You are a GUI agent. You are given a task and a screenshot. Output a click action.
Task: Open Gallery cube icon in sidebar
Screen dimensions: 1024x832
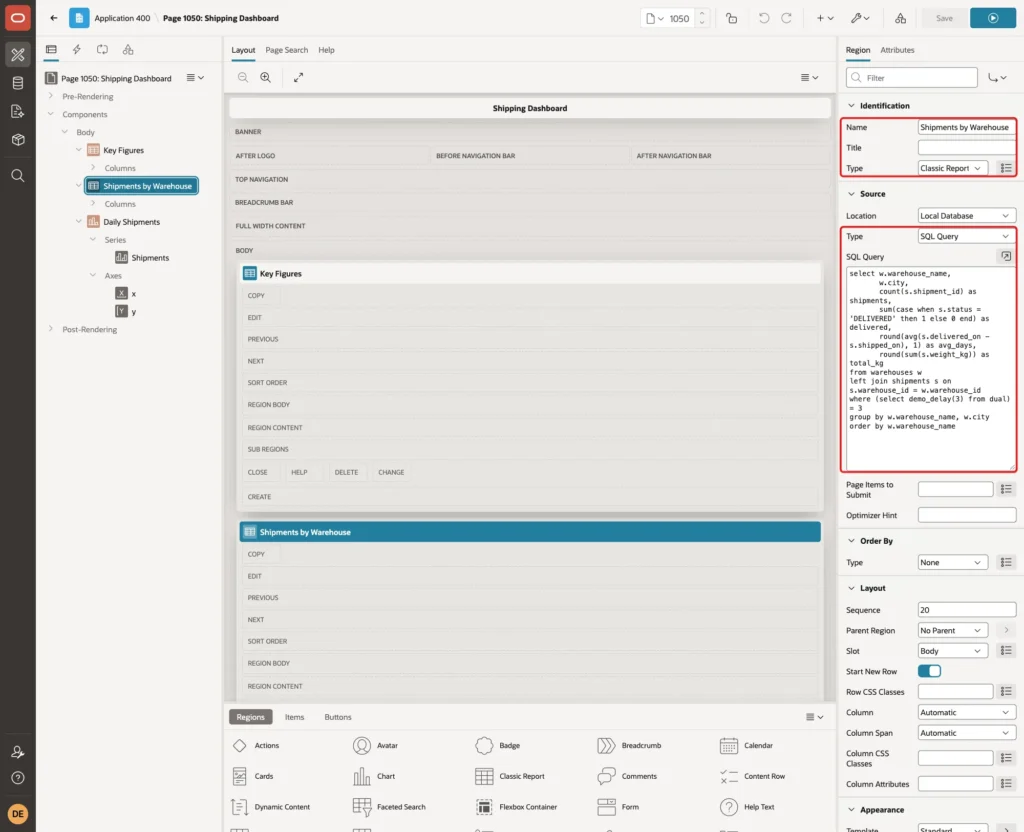18,140
